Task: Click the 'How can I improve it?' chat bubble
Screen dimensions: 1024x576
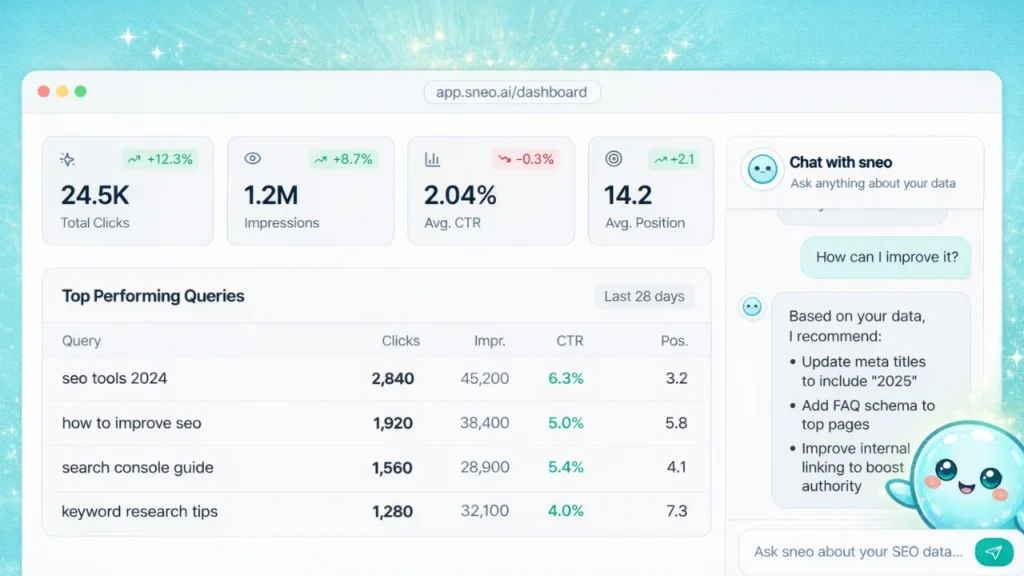Action: (x=884, y=257)
